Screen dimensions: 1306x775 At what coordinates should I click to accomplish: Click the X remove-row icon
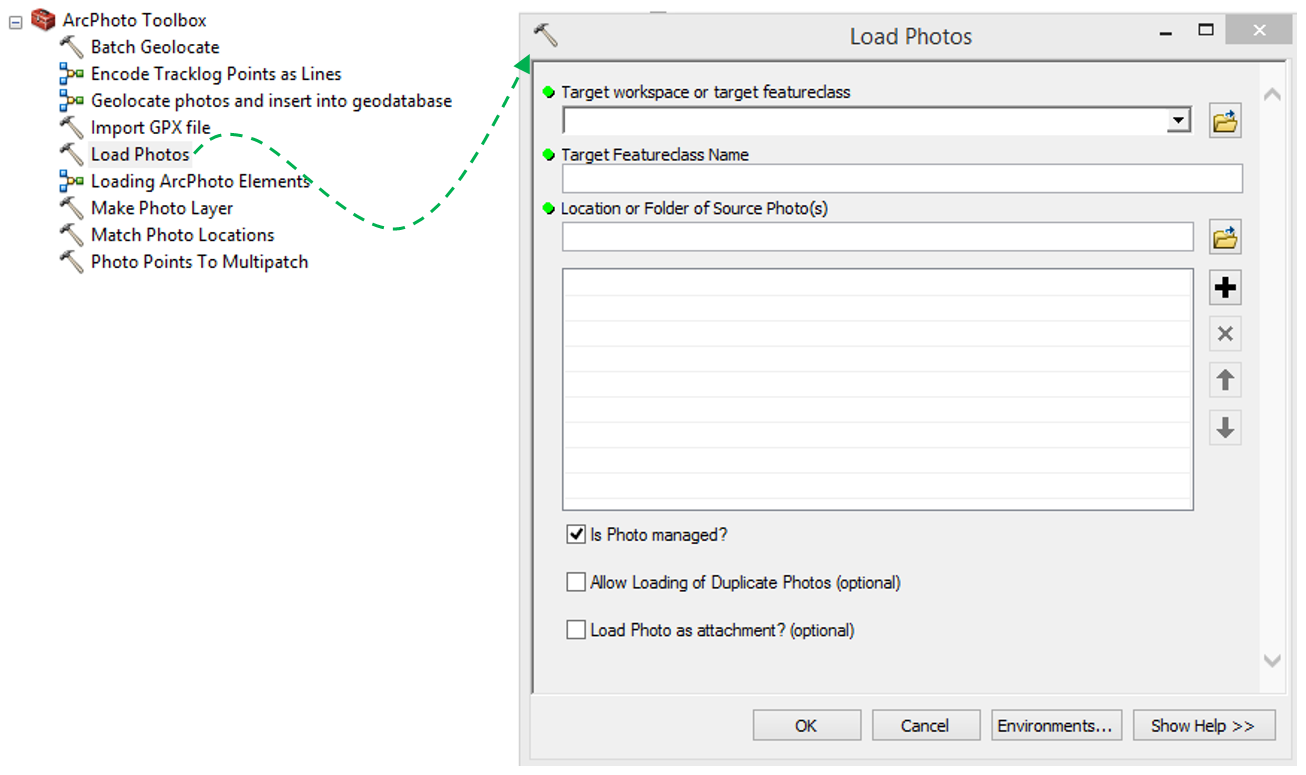tap(1225, 334)
